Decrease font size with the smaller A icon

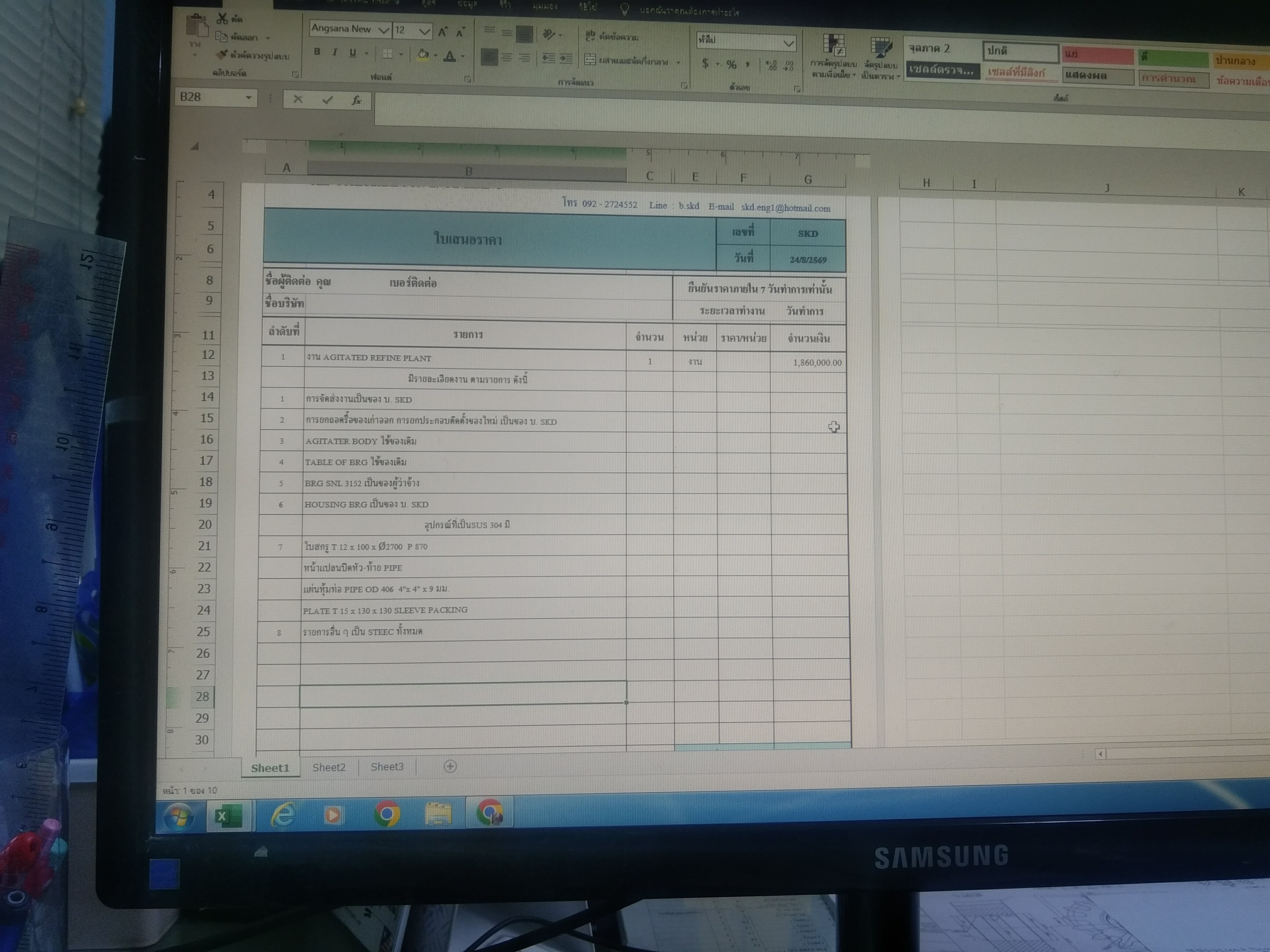pos(460,33)
